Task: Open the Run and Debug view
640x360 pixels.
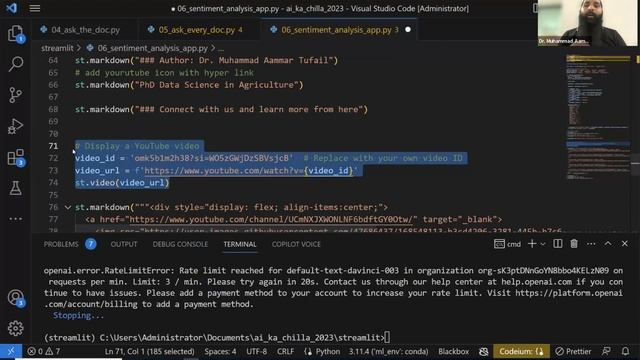Action: [x=16, y=126]
